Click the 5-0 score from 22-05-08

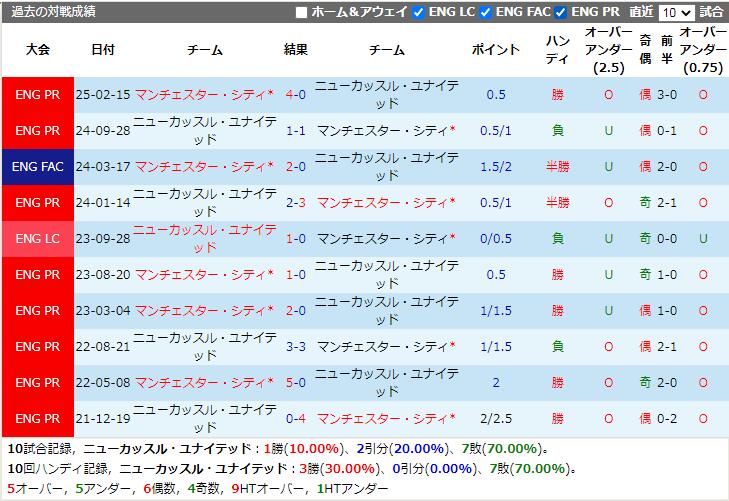[295, 383]
